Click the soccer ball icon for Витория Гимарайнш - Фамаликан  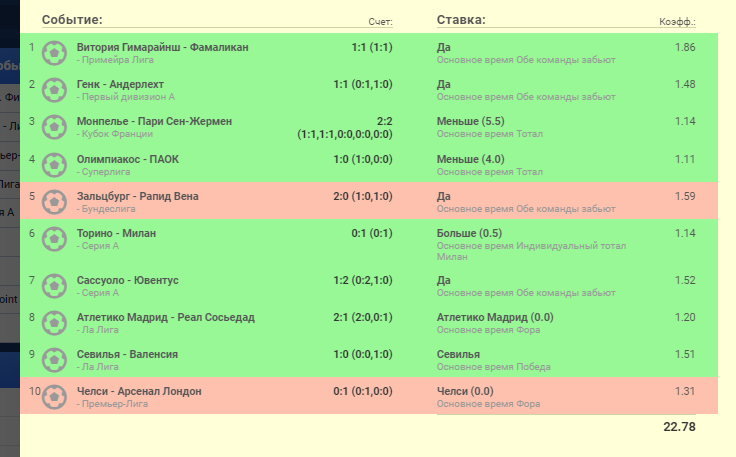[54, 53]
